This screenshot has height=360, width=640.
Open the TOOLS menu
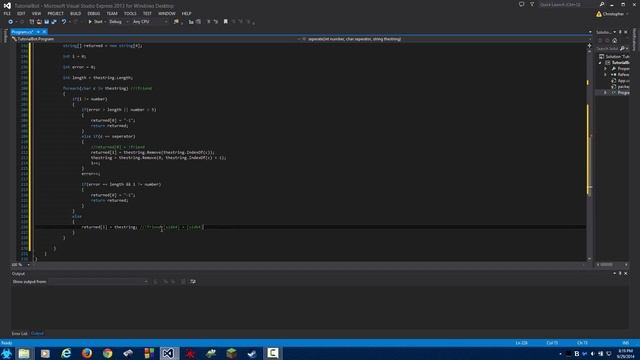130,13
